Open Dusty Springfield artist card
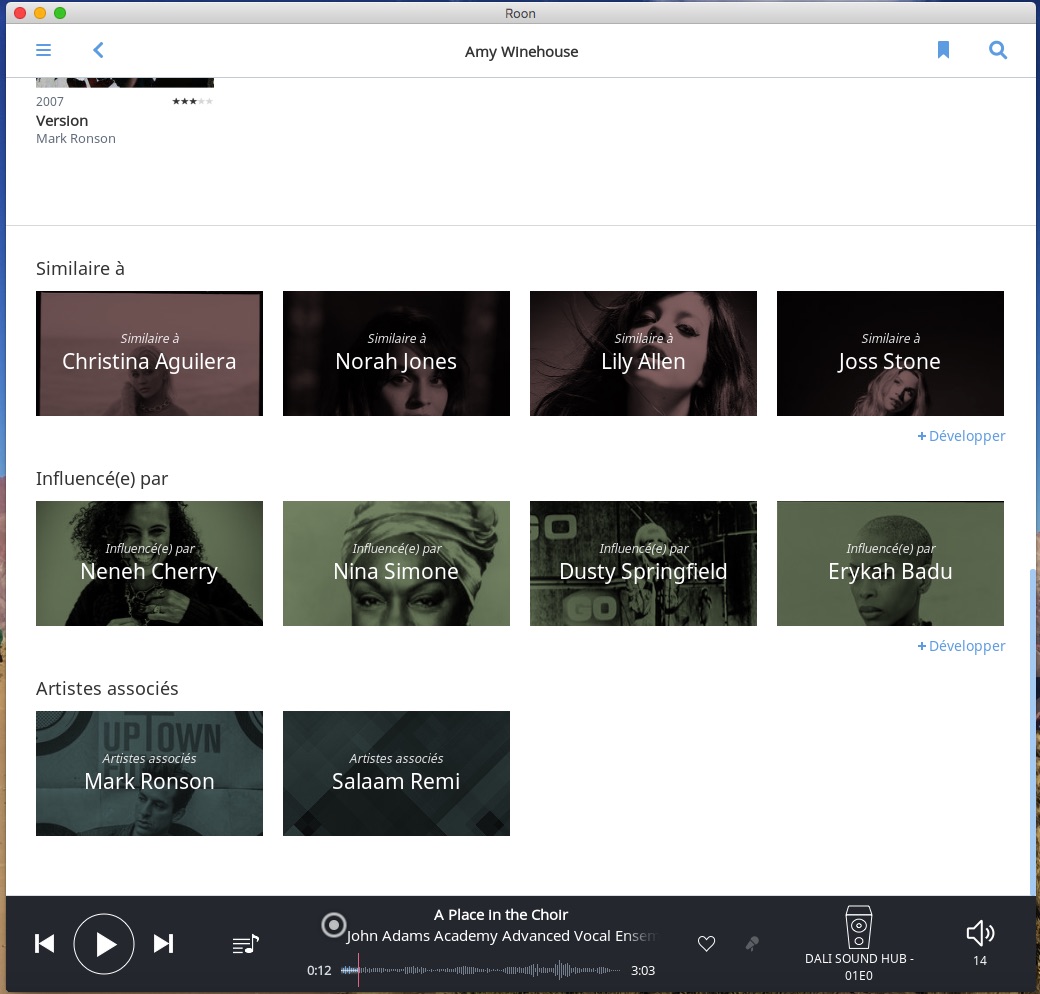 643,564
